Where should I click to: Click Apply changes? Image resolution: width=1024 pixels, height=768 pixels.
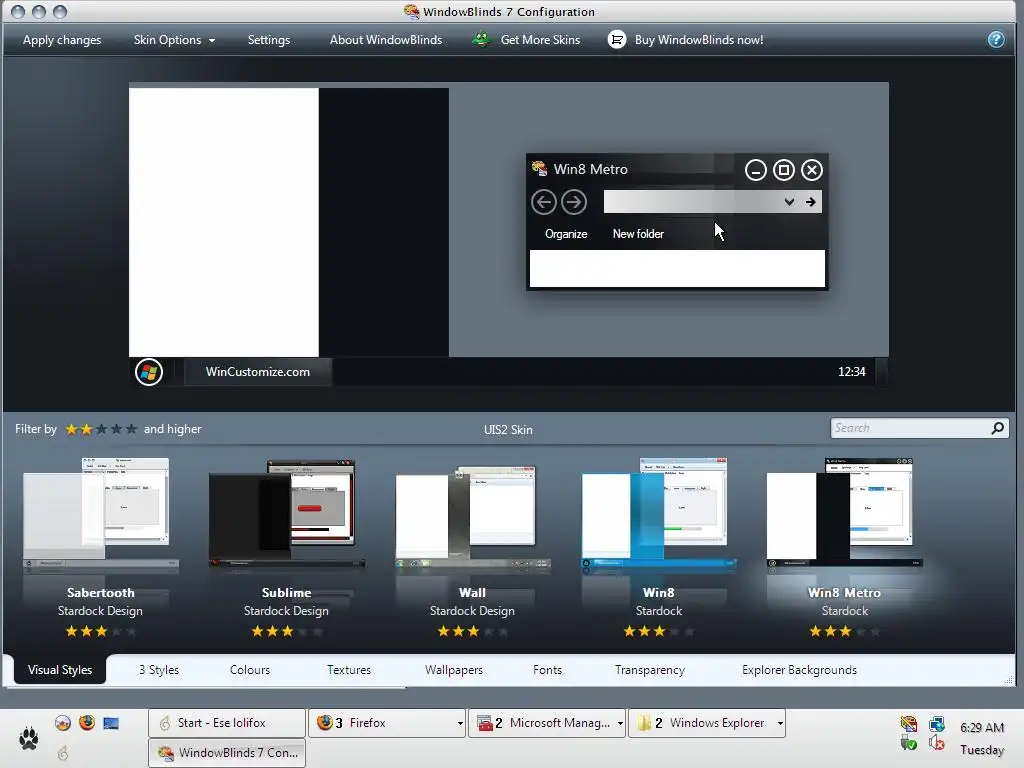tap(62, 40)
